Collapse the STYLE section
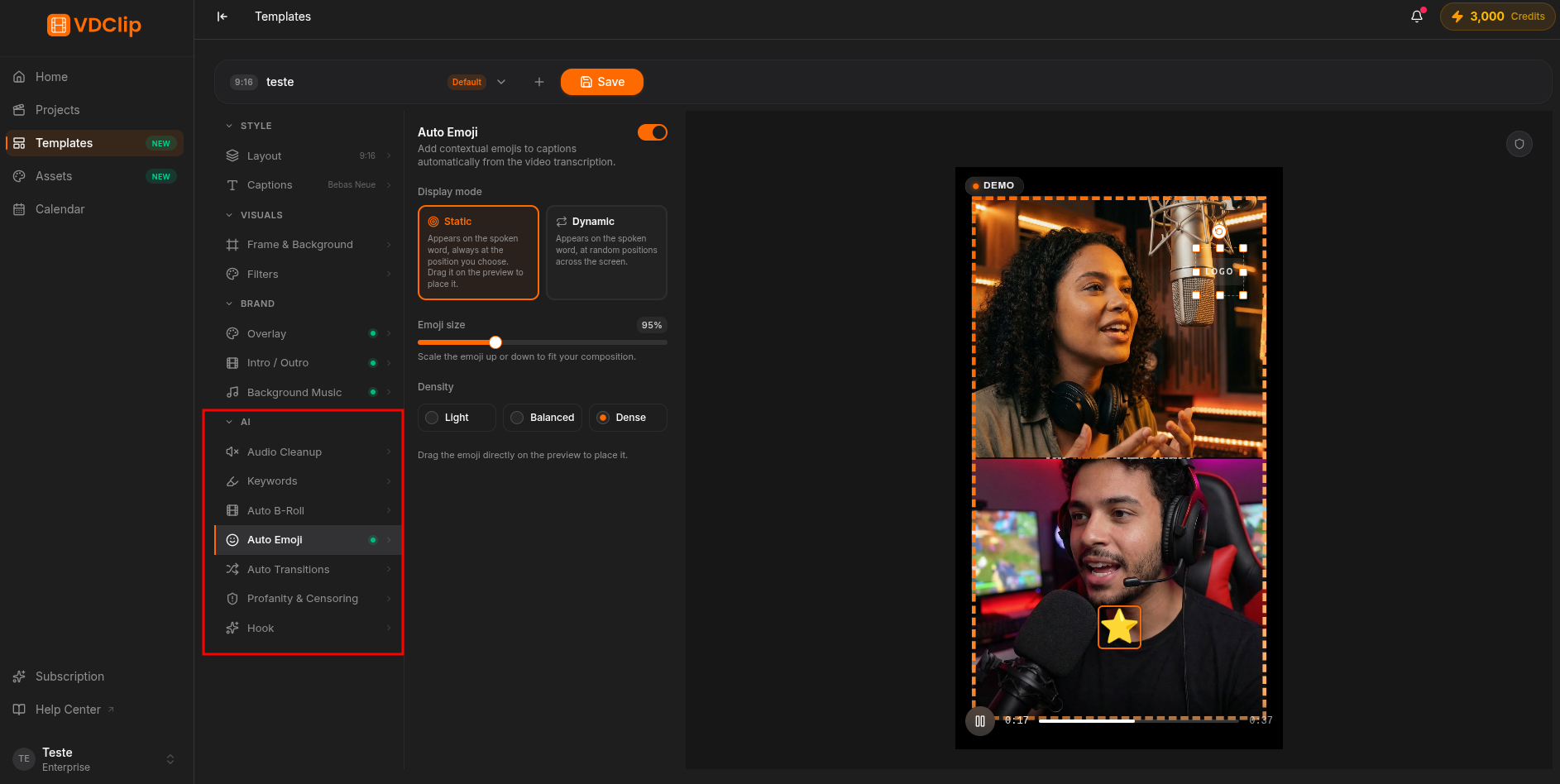1560x784 pixels. [x=229, y=126]
